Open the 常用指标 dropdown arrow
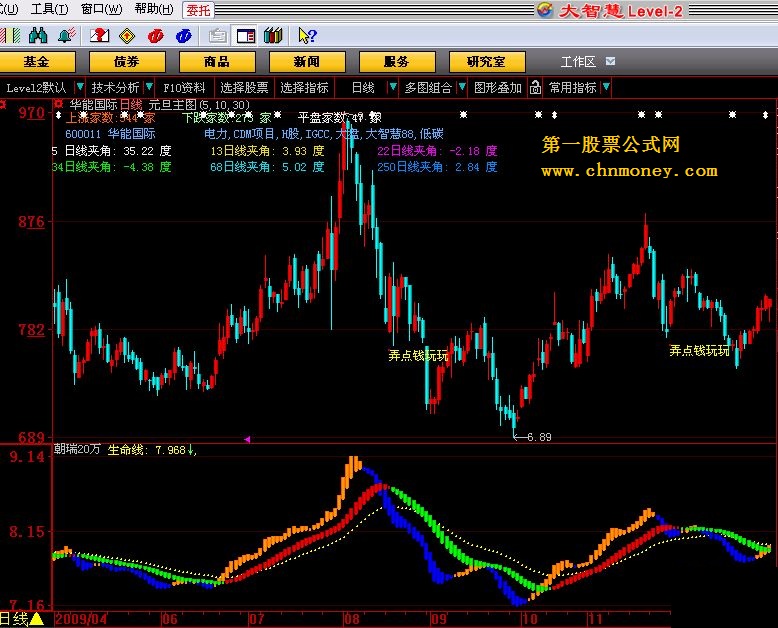The image size is (778, 628). click(x=606, y=87)
